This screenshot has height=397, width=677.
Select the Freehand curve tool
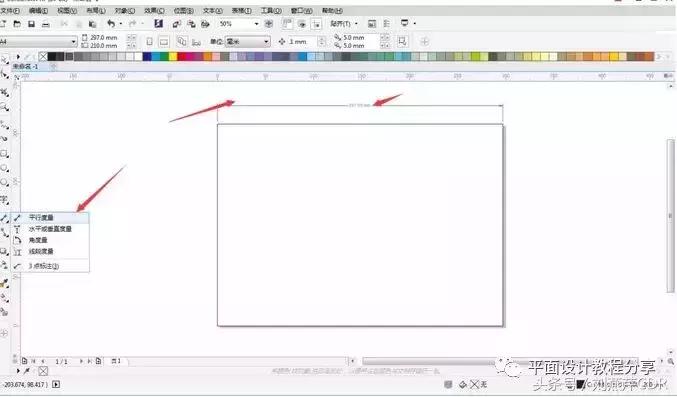4,125
